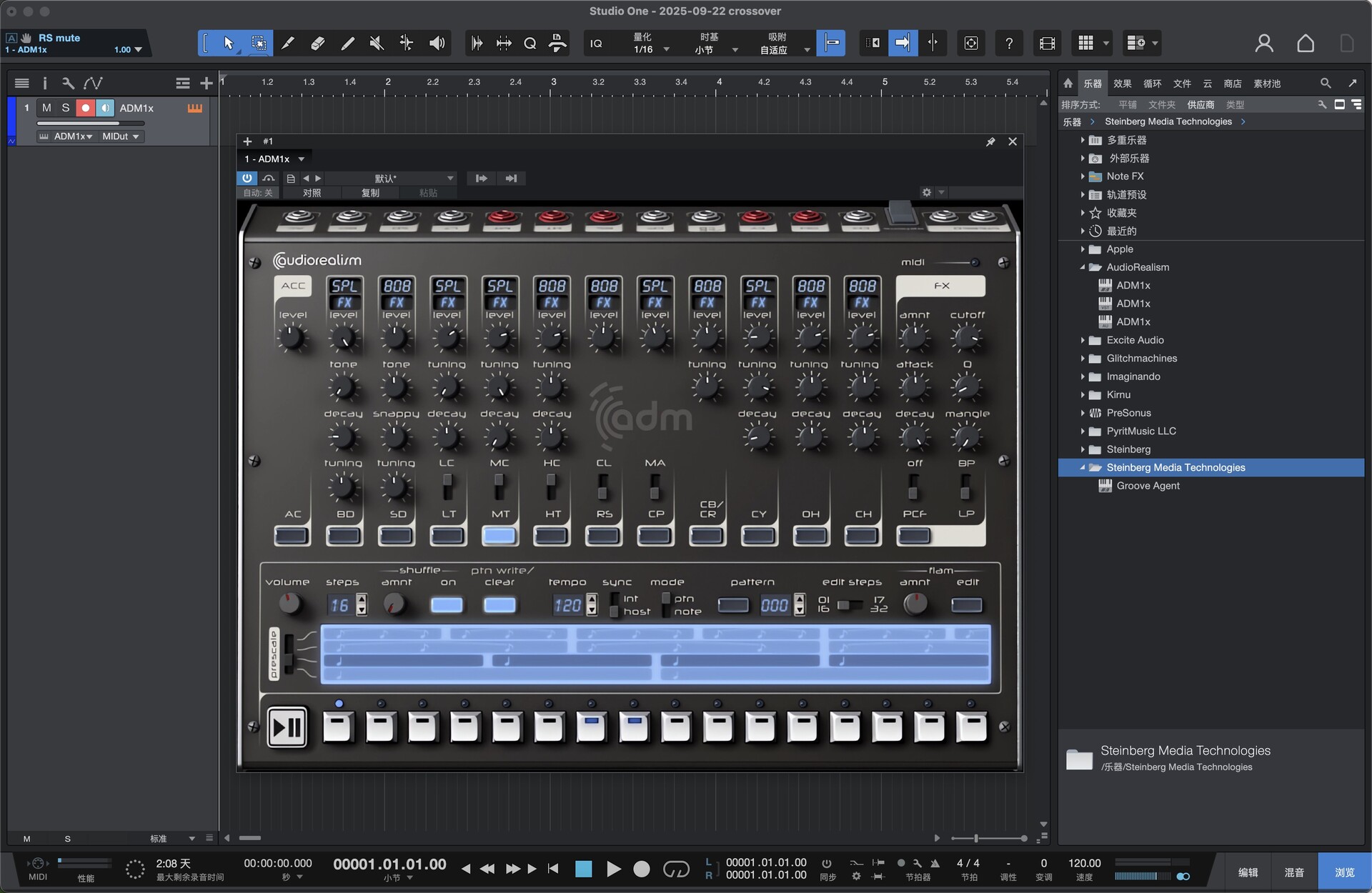Open the 乐器 instruments tab

tap(1093, 84)
